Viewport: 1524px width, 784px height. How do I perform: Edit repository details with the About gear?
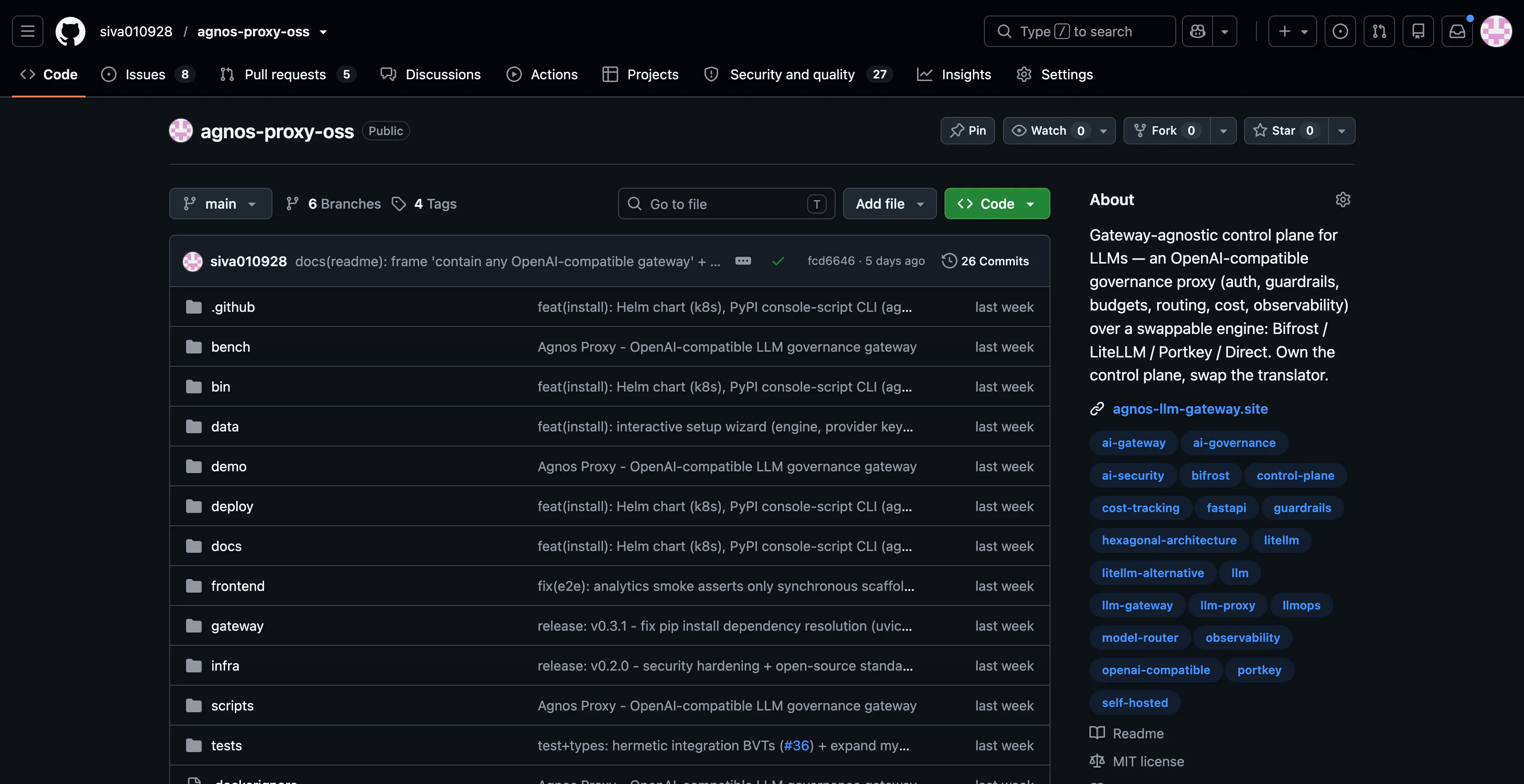pos(1343,200)
